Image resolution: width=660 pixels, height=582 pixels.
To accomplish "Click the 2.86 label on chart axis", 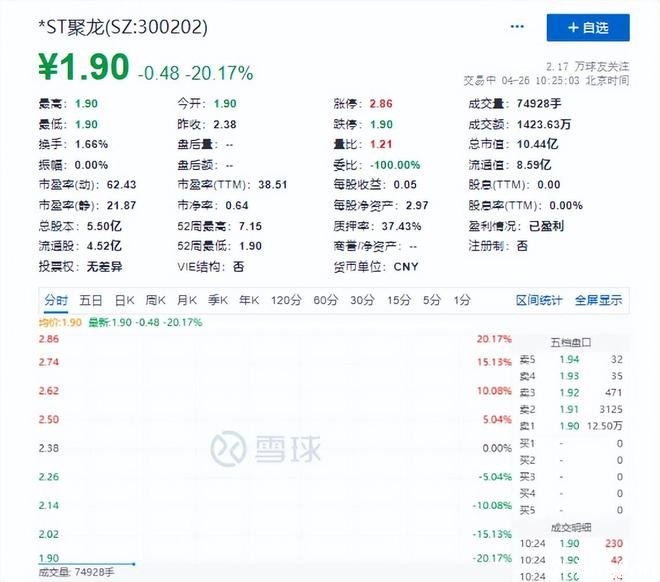I will 49,339.
